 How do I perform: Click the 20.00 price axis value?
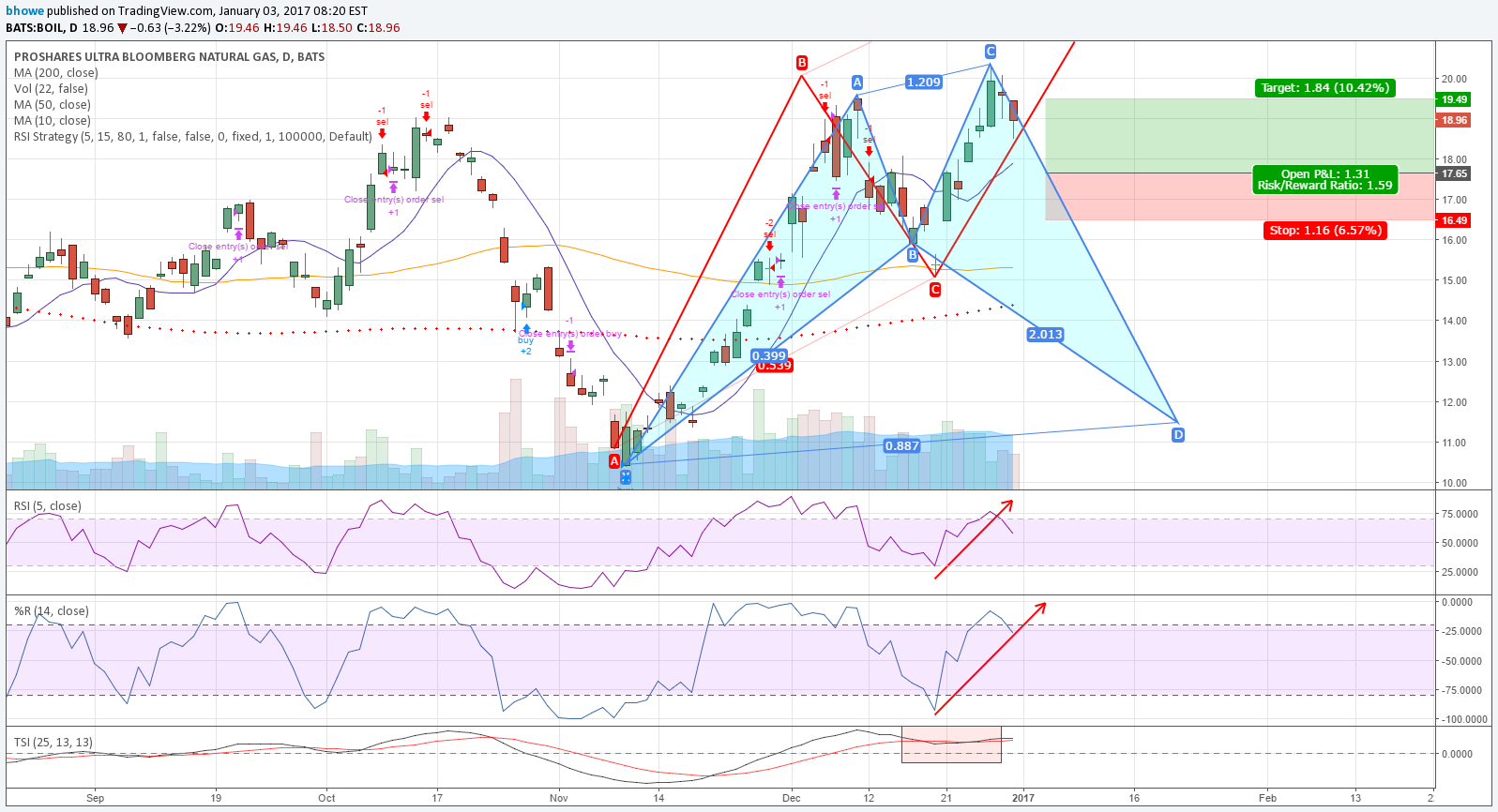[x=1455, y=80]
